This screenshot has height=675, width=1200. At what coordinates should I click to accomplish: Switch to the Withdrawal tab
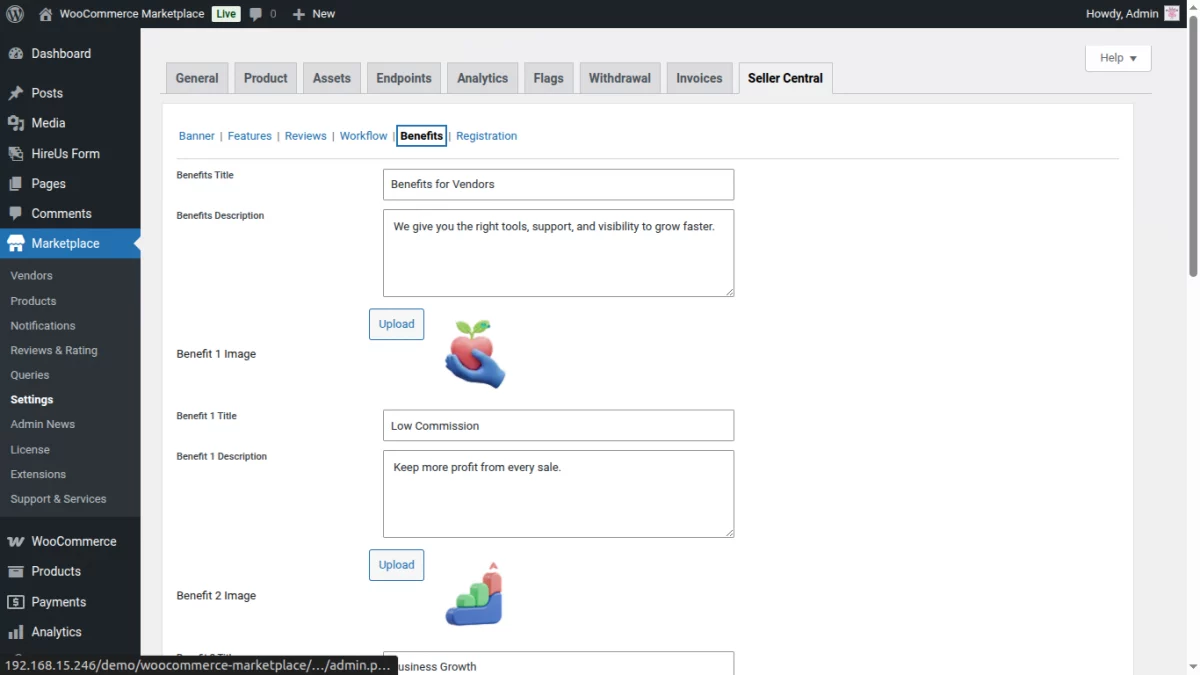click(x=619, y=78)
